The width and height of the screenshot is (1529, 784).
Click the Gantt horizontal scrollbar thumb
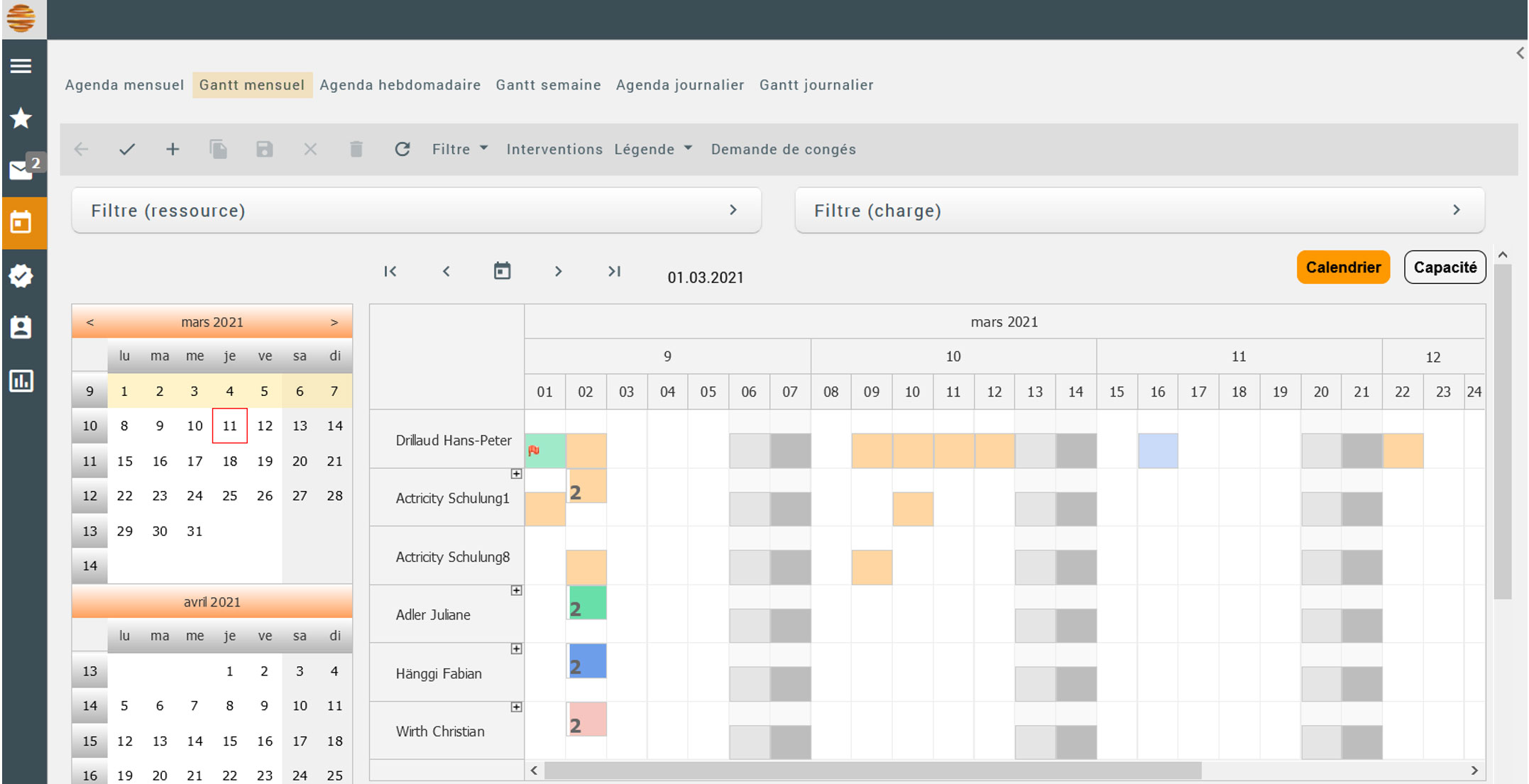(x=872, y=770)
